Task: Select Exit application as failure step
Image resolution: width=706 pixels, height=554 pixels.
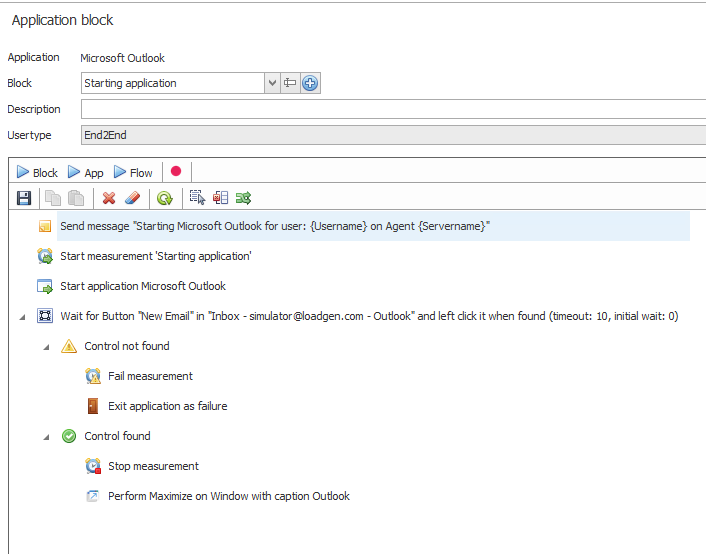Action: pyautogui.click(x=167, y=406)
